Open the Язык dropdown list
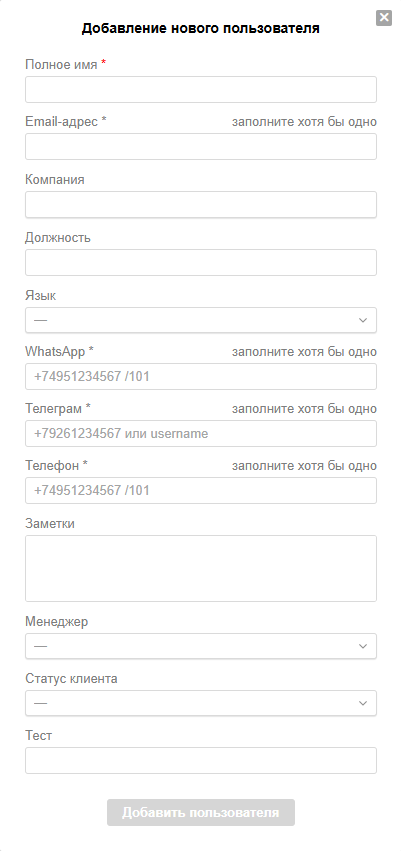This screenshot has height=851, width=401. (x=201, y=320)
